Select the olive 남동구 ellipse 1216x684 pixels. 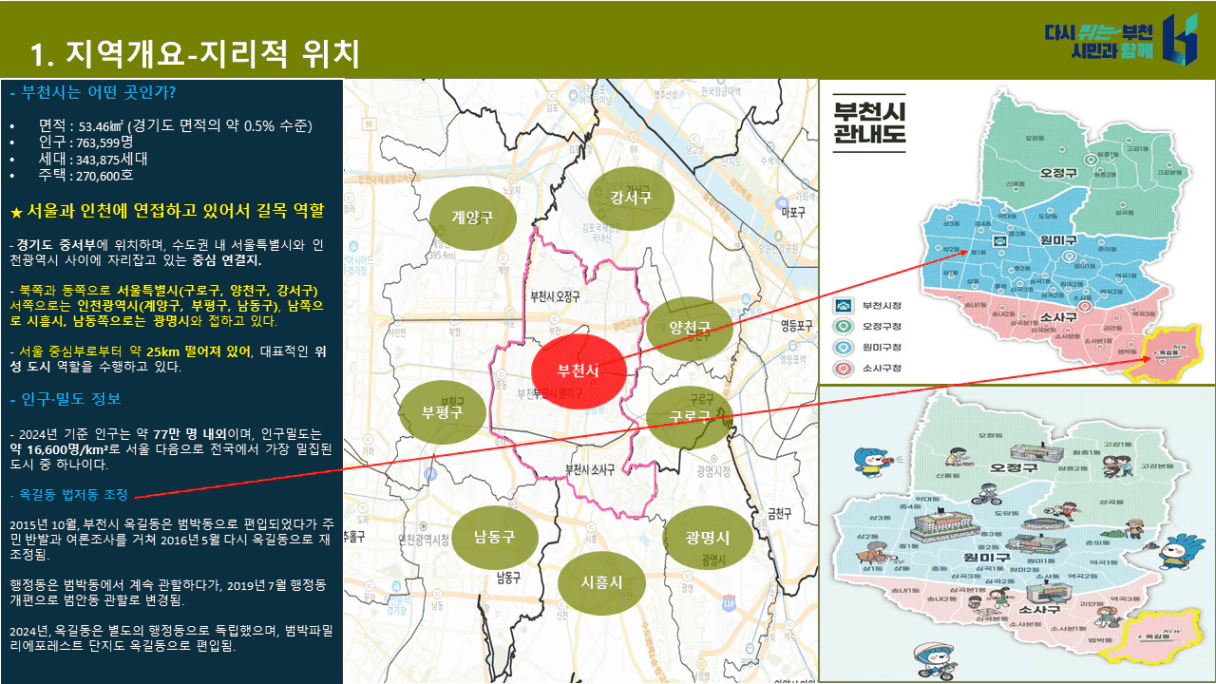click(495, 536)
